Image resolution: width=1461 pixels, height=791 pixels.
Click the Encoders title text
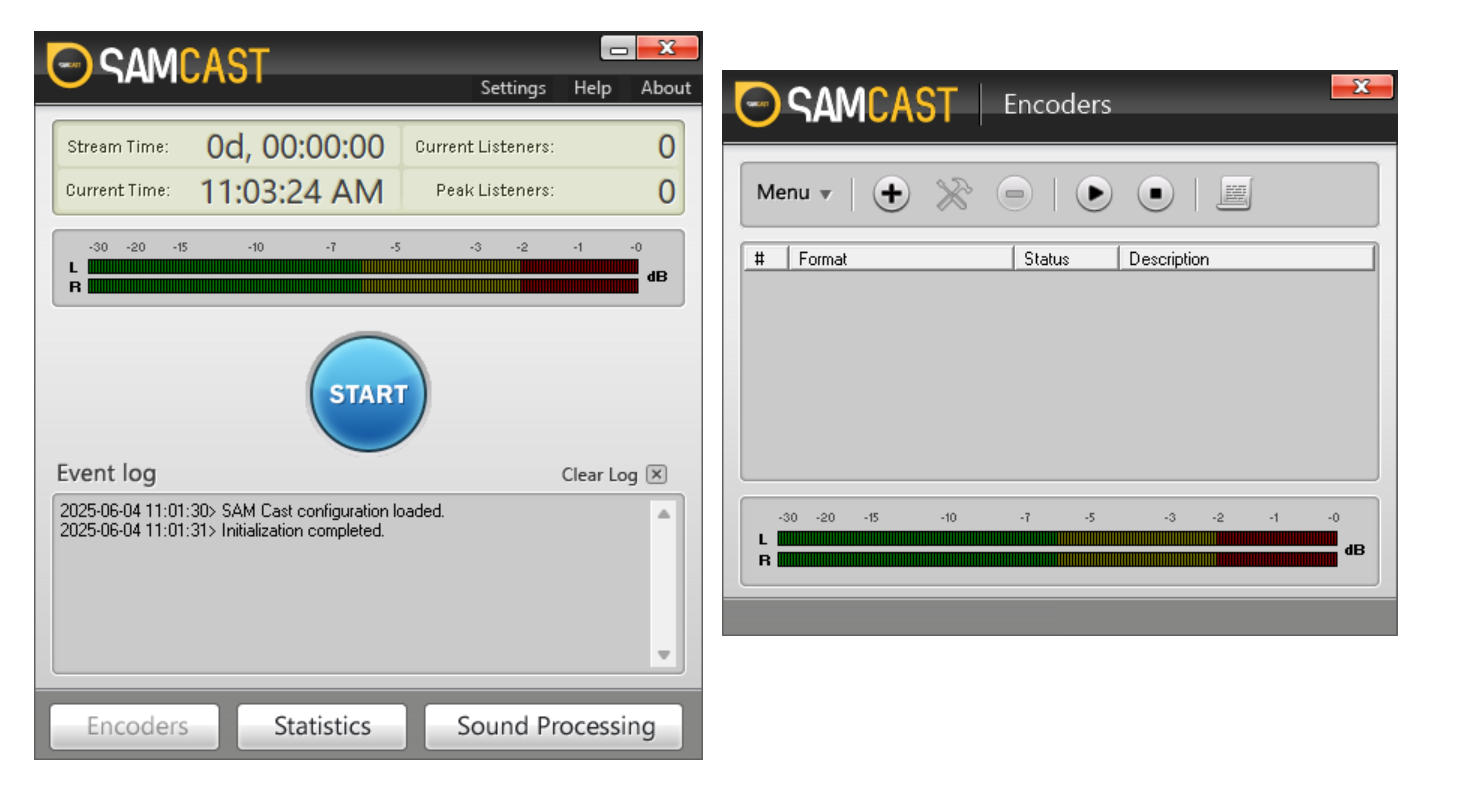[1057, 104]
